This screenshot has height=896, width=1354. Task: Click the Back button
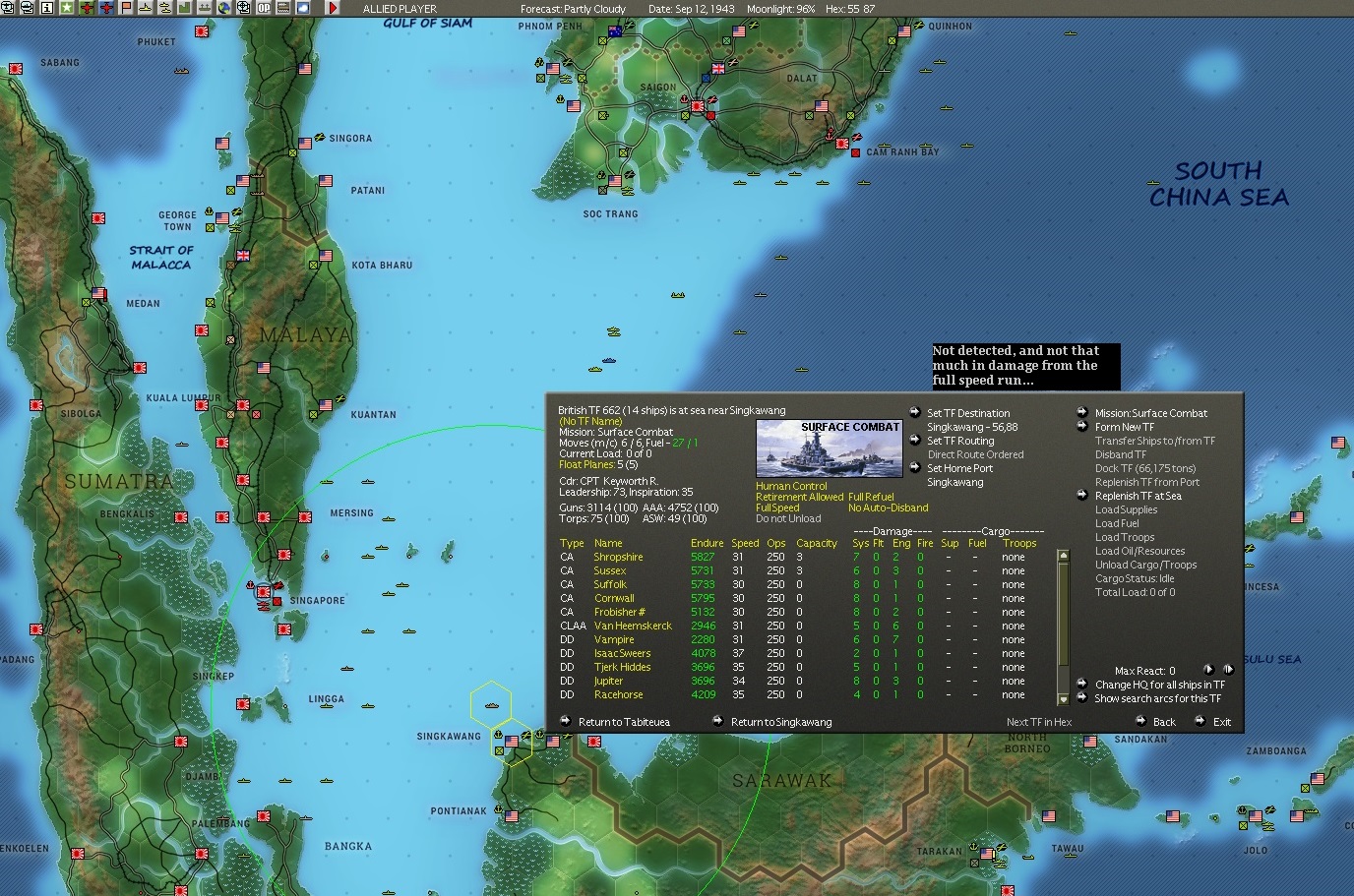(x=1164, y=722)
